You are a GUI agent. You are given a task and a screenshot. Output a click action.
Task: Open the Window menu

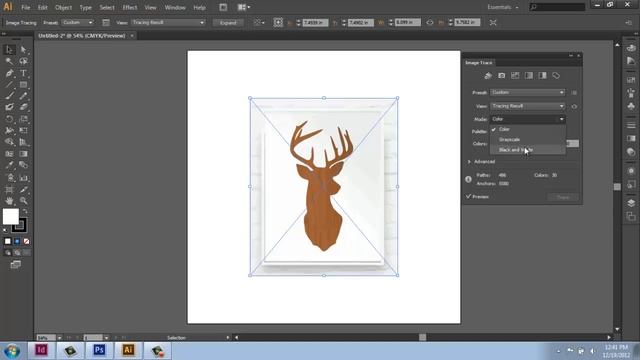(175, 7)
